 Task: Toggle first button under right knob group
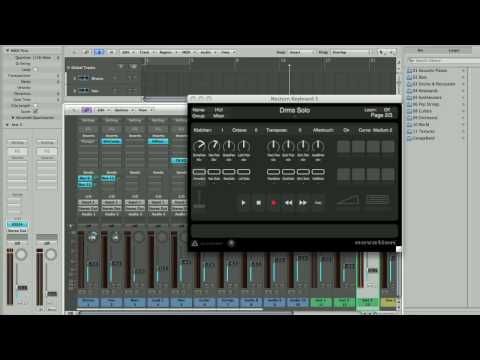coord(273,172)
